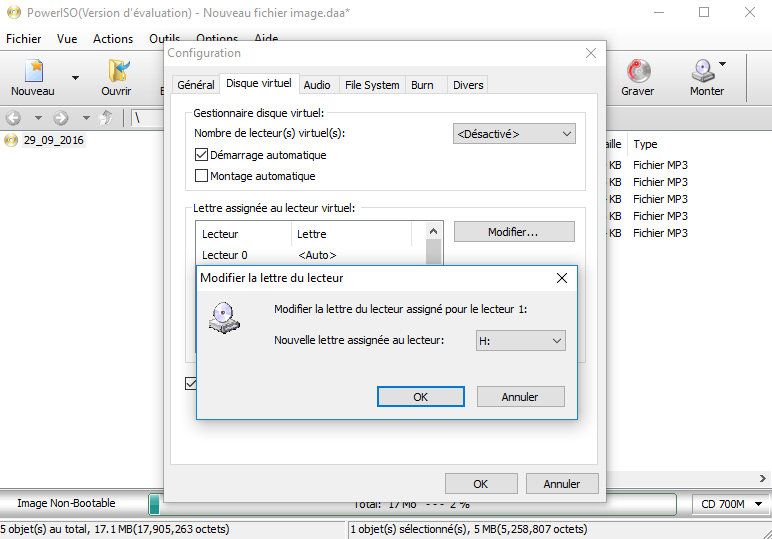Switch to the File System tab

[x=372, y=85]
